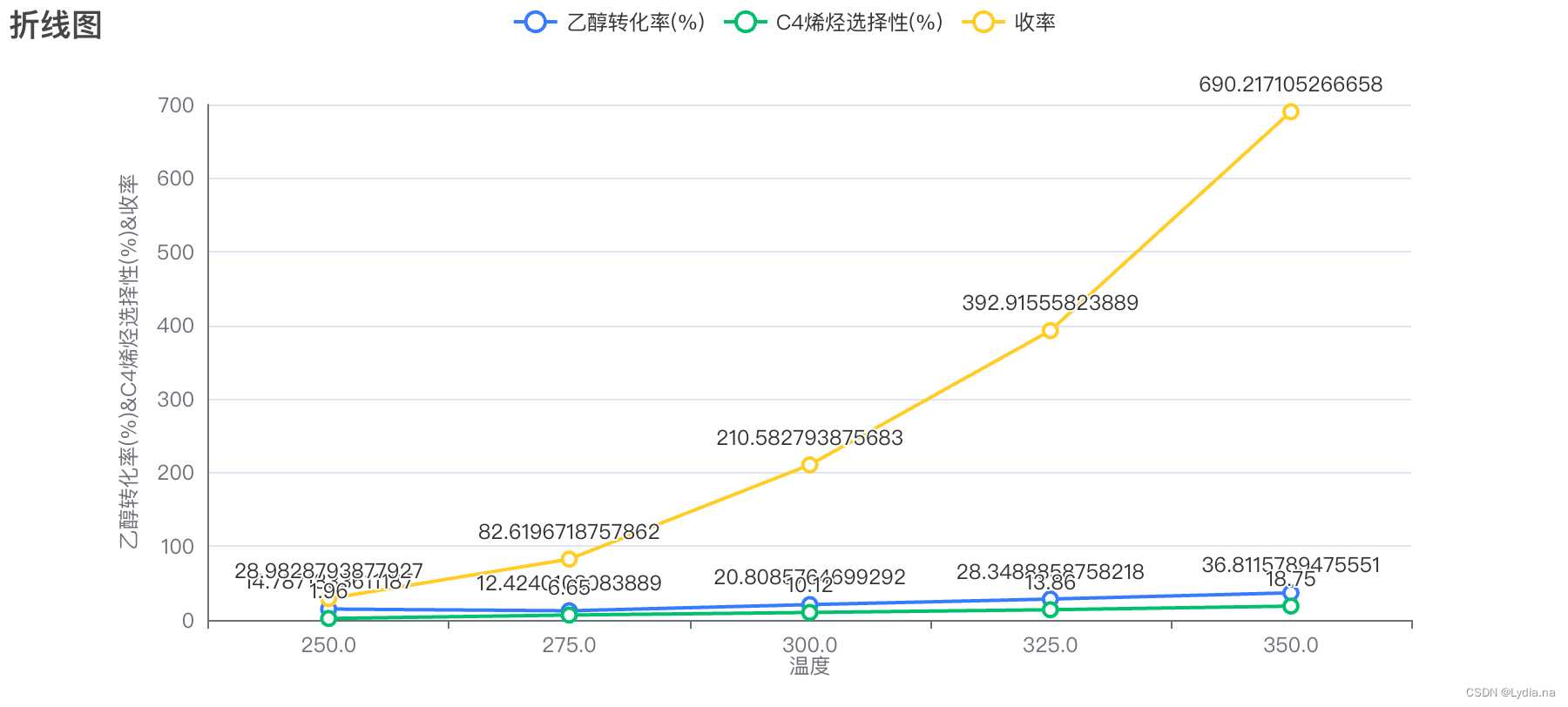Select the yellow data point at 210.582793875683

[810, 465]
